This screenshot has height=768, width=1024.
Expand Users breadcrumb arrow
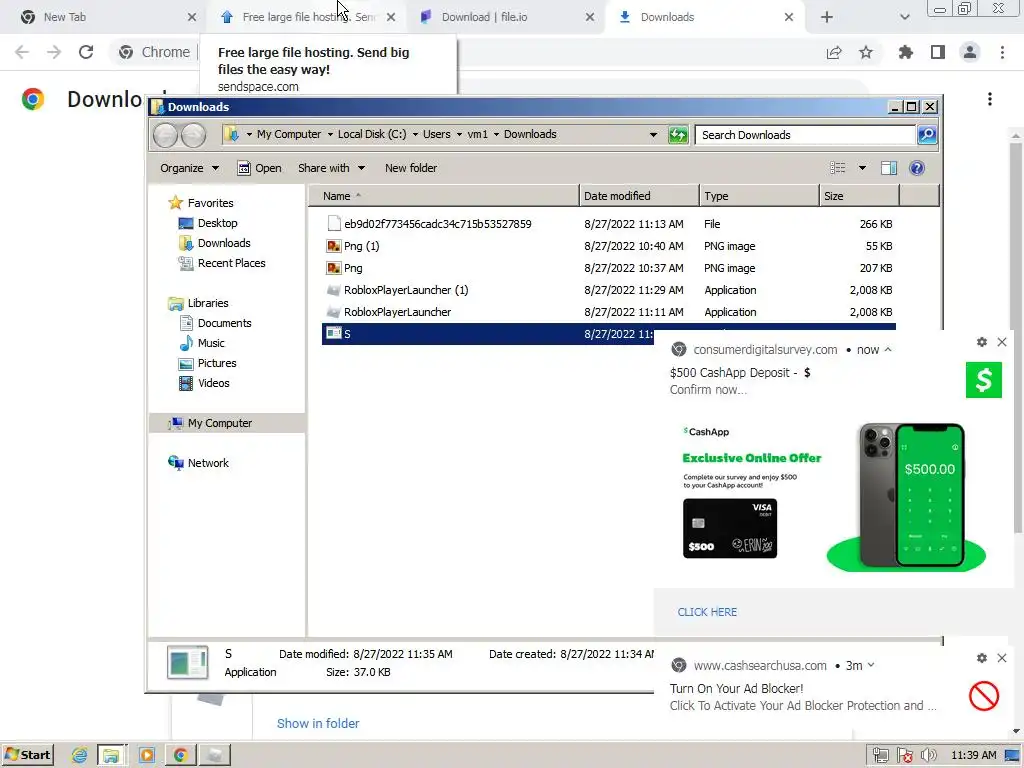tap(459, 135)
